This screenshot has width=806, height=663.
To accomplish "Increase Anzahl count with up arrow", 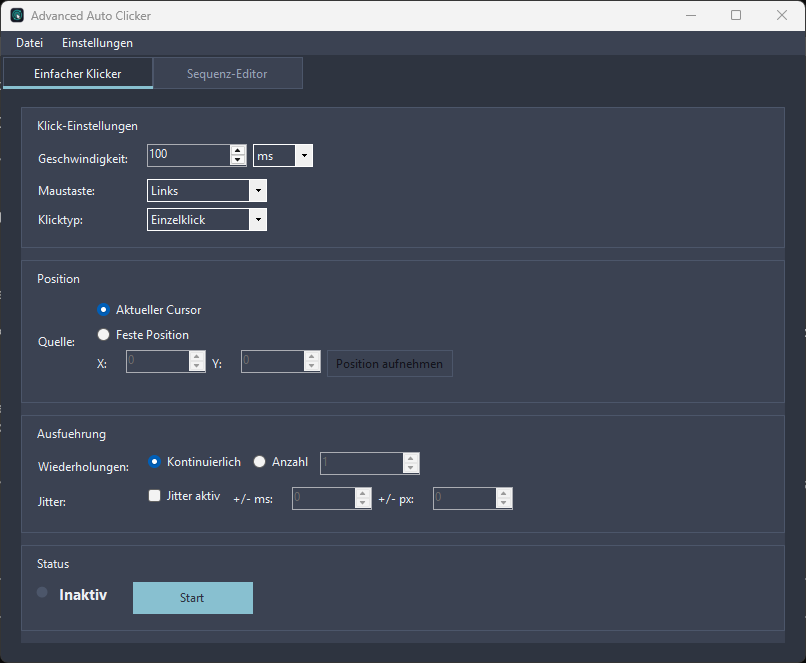I will click(x=411, y=459).
